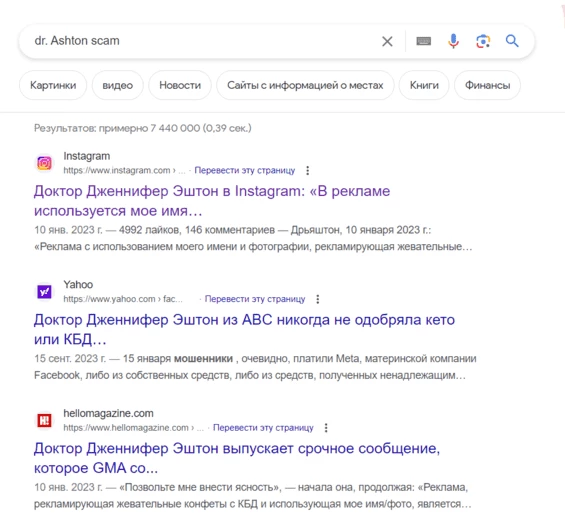Select the Финансы filter chip
565x520 pixels.
[x=487, y=85]
